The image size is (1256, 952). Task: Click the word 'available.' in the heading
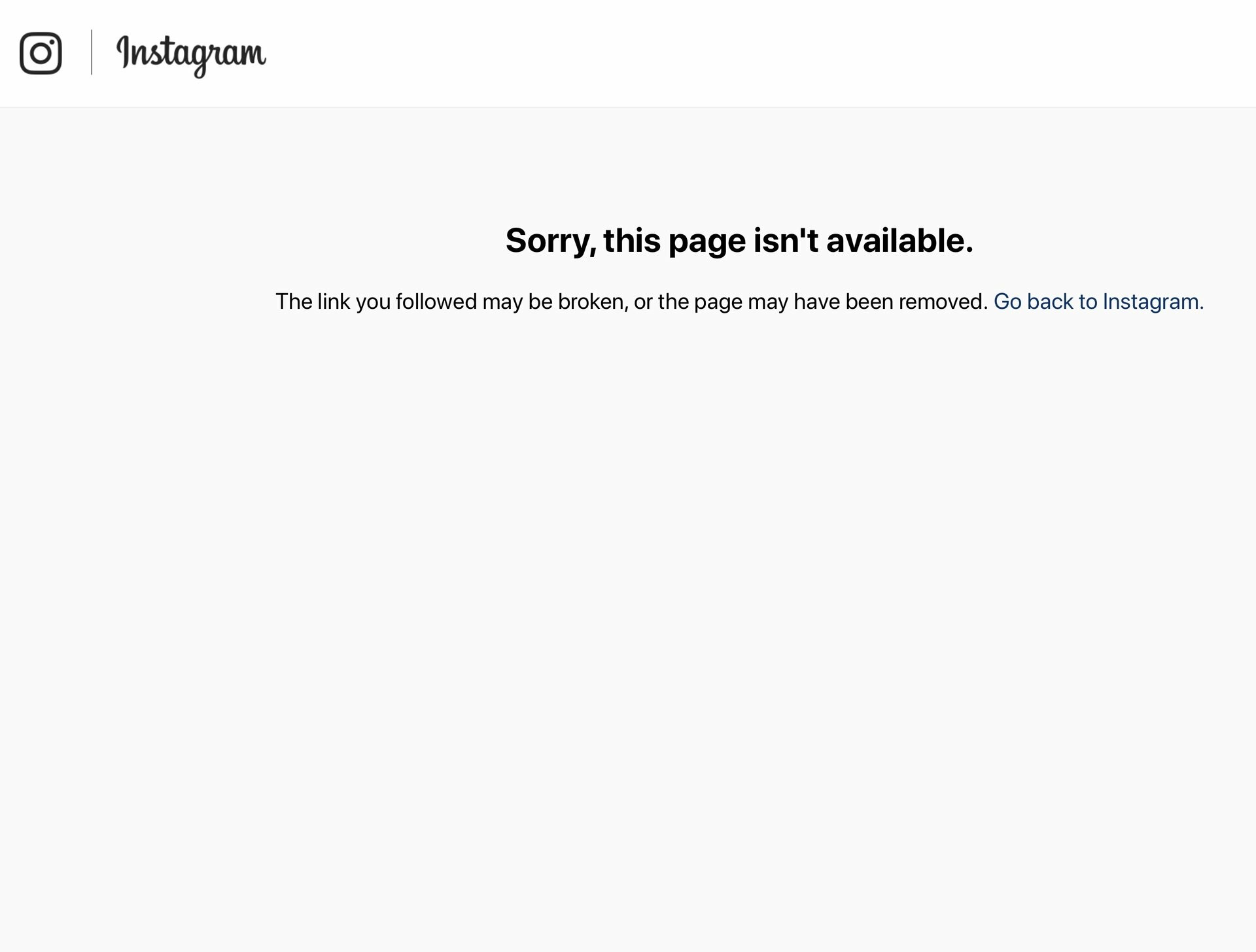click(x=899, y=240)
